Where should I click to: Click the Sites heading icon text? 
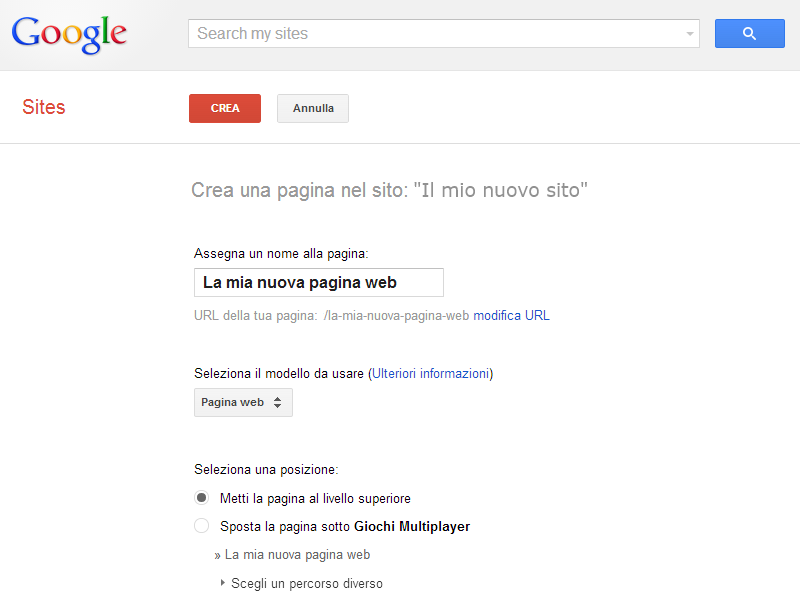tap(43, 107)
